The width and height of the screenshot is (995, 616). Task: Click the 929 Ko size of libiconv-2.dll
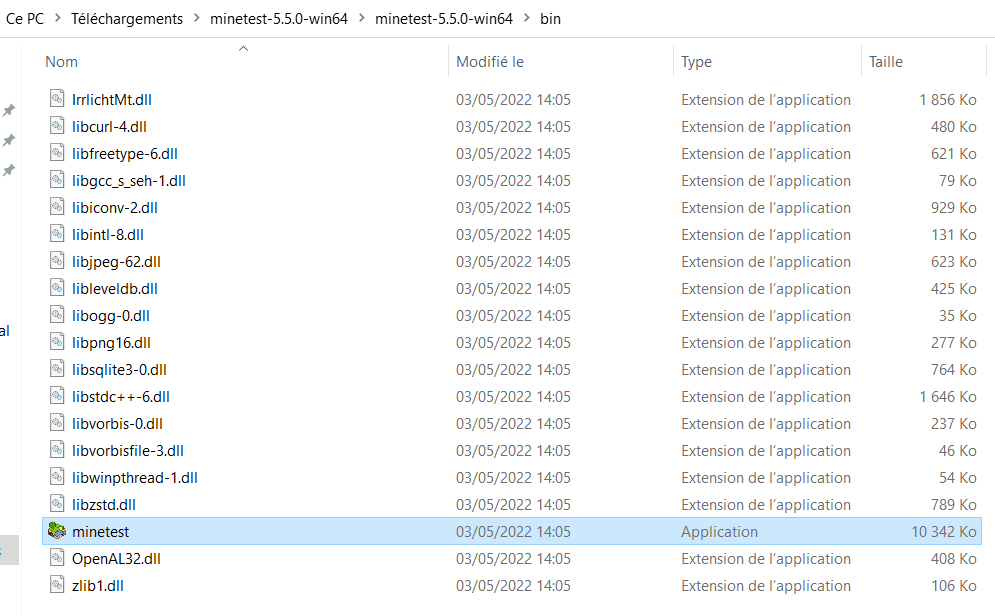pos(953,207)
